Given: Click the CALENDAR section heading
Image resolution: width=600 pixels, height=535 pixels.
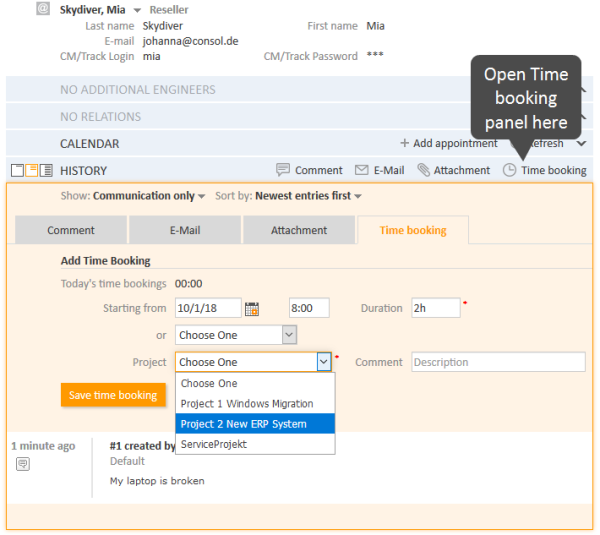Looking at the screenshot, I should (90, 144).
